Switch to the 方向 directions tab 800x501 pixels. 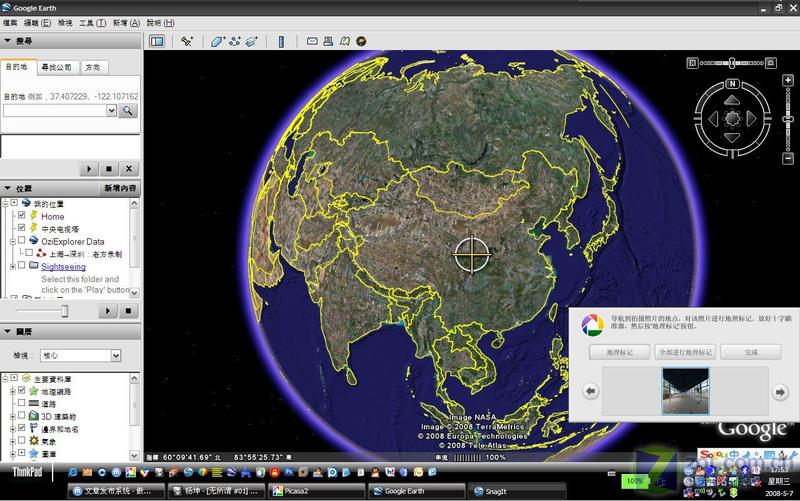93,67
